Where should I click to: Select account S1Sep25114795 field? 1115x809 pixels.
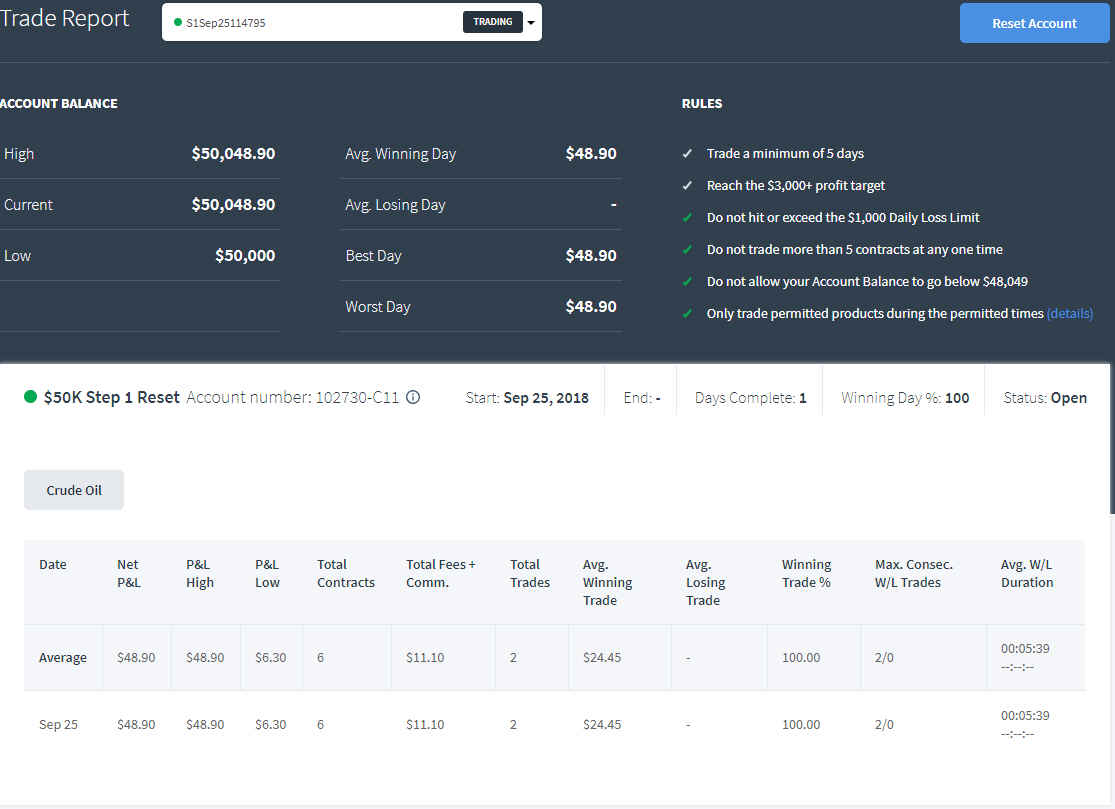[x=351, y=22]
